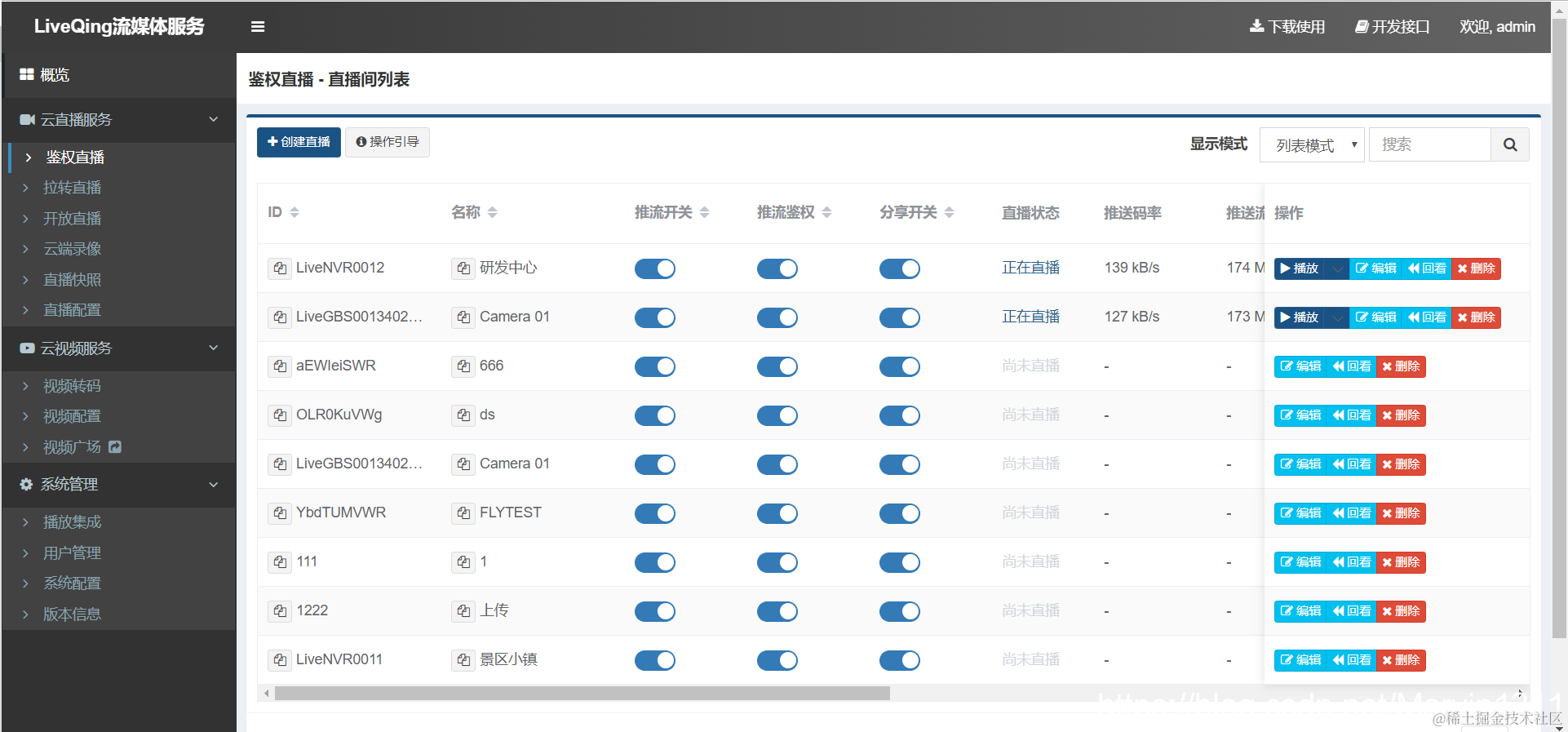Open 回看 for the OLR0KuVWg row
This screenshot has height=732, width=1568.
pyautogui.click(x=1352, y=415)
